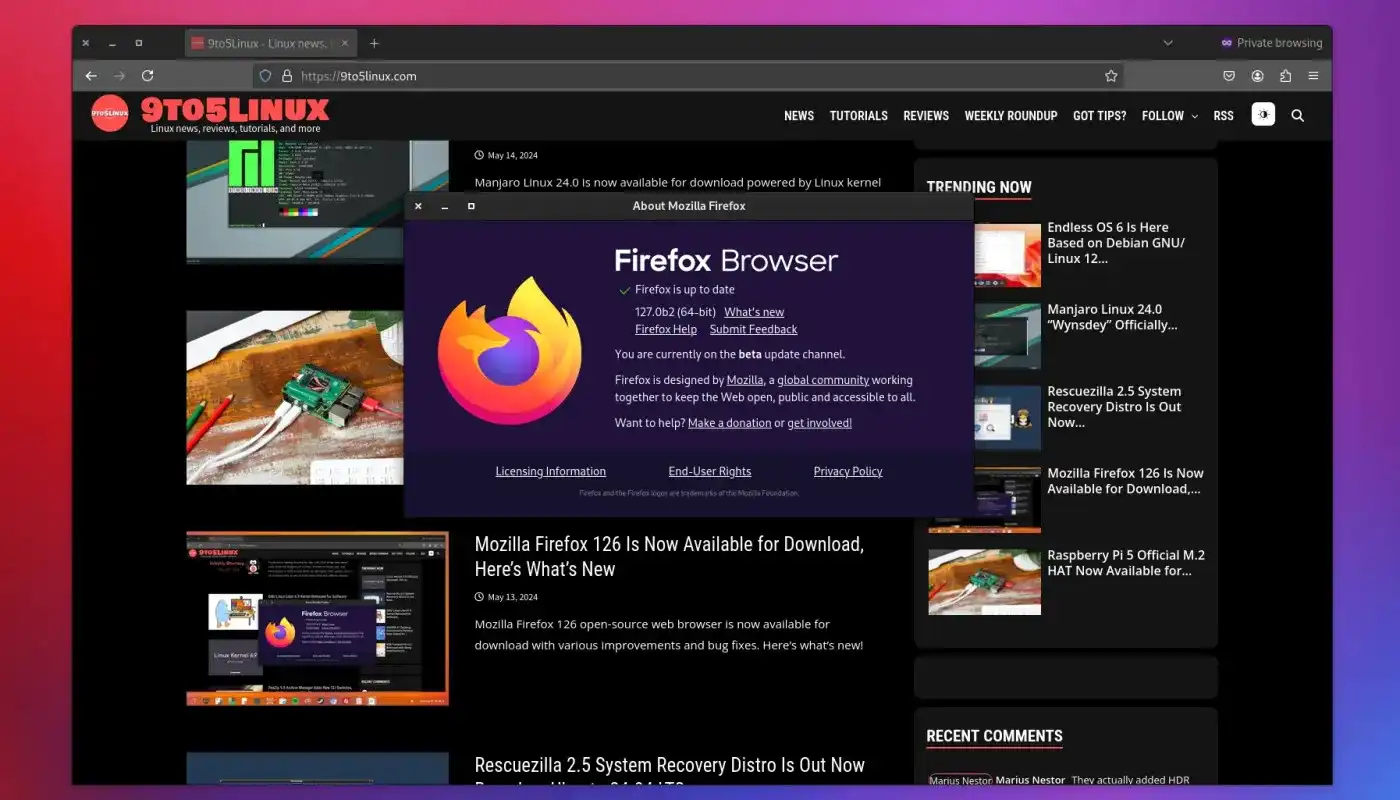Click the 9to5Linux round logo
1400x800 pixels.
pos(110,114)
